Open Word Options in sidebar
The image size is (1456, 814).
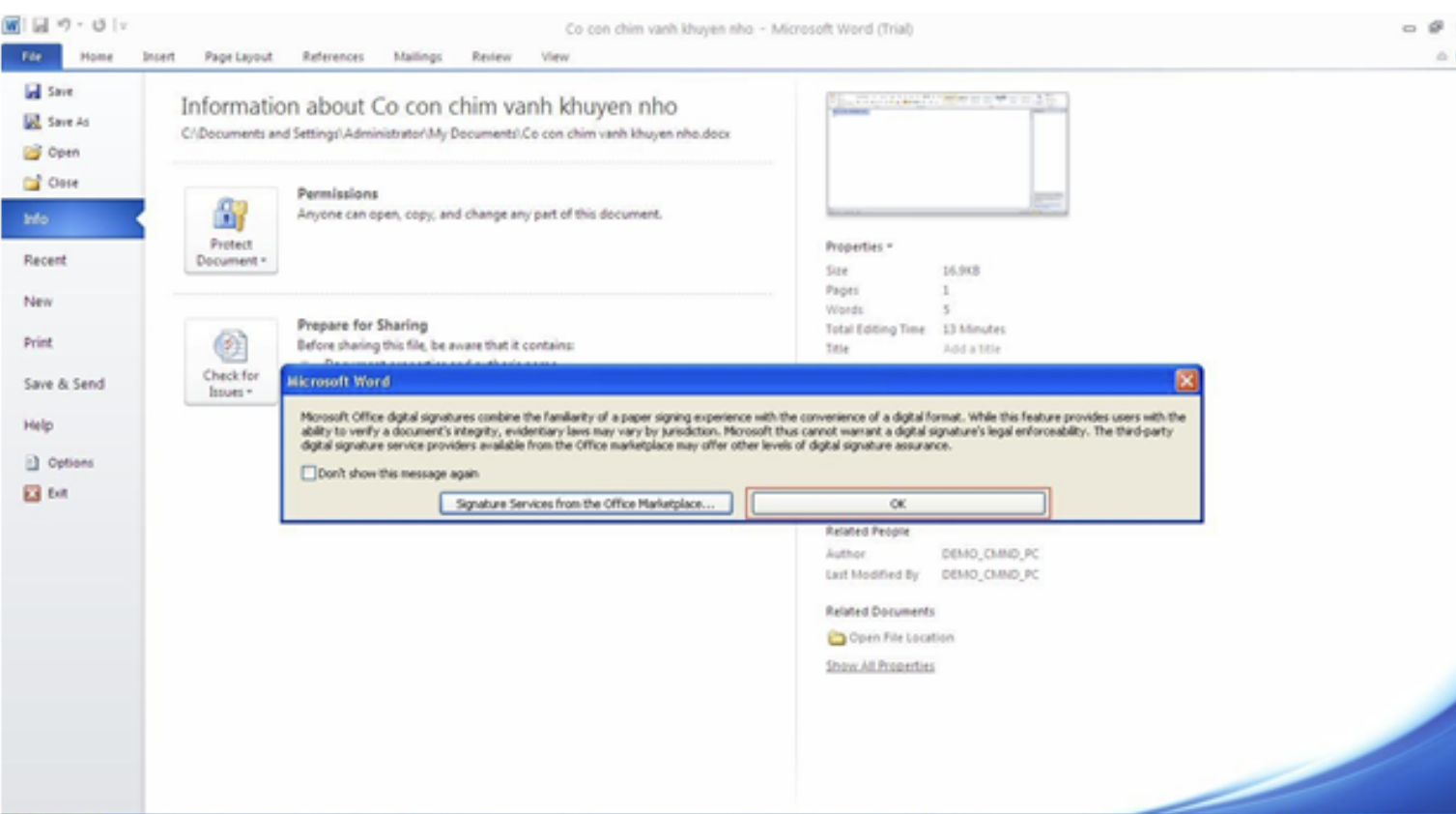point(60,463)
